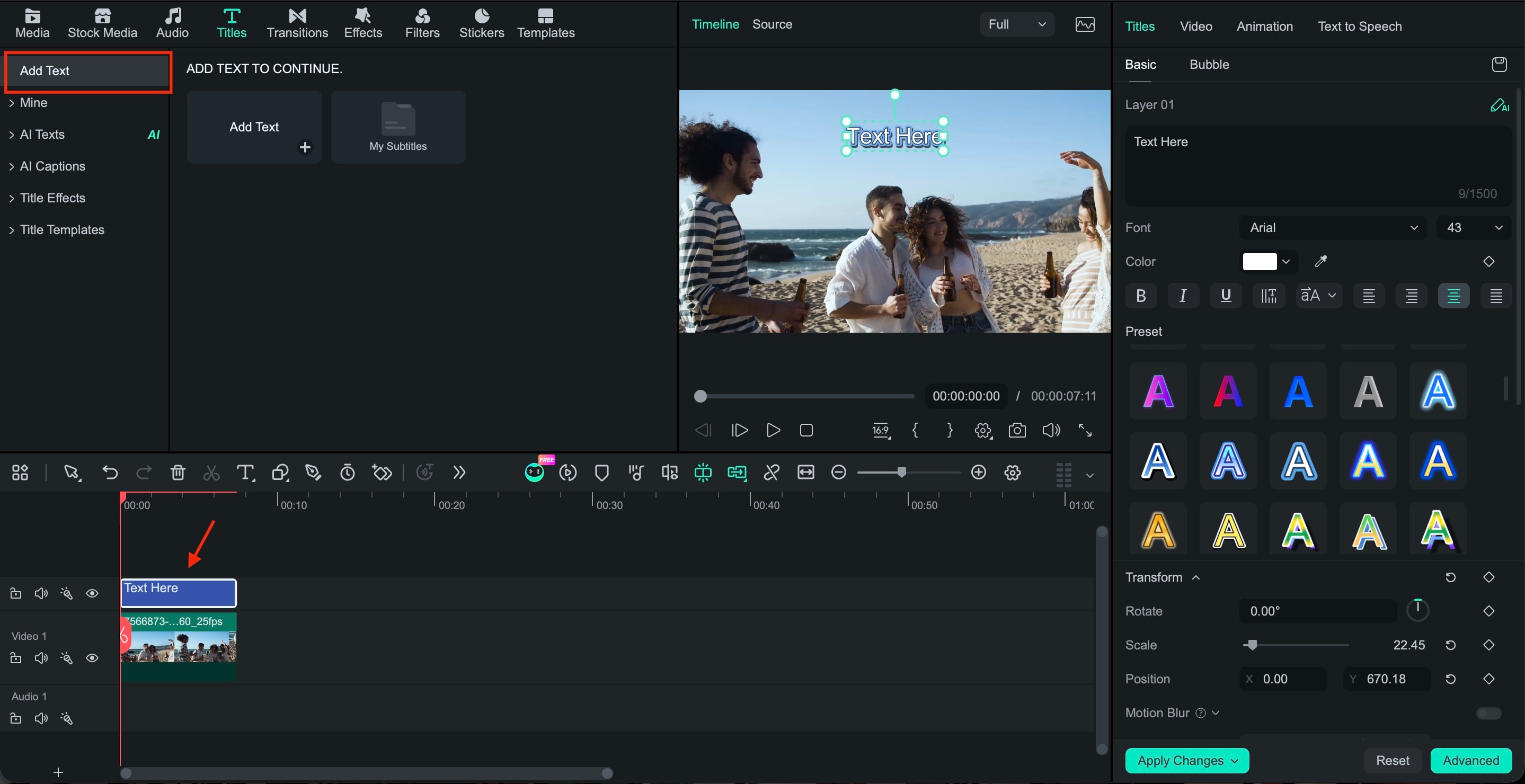This screenshot has height=784, width=1525.
Task: Mute the Audio 1 track
Action: coord(41,718)
